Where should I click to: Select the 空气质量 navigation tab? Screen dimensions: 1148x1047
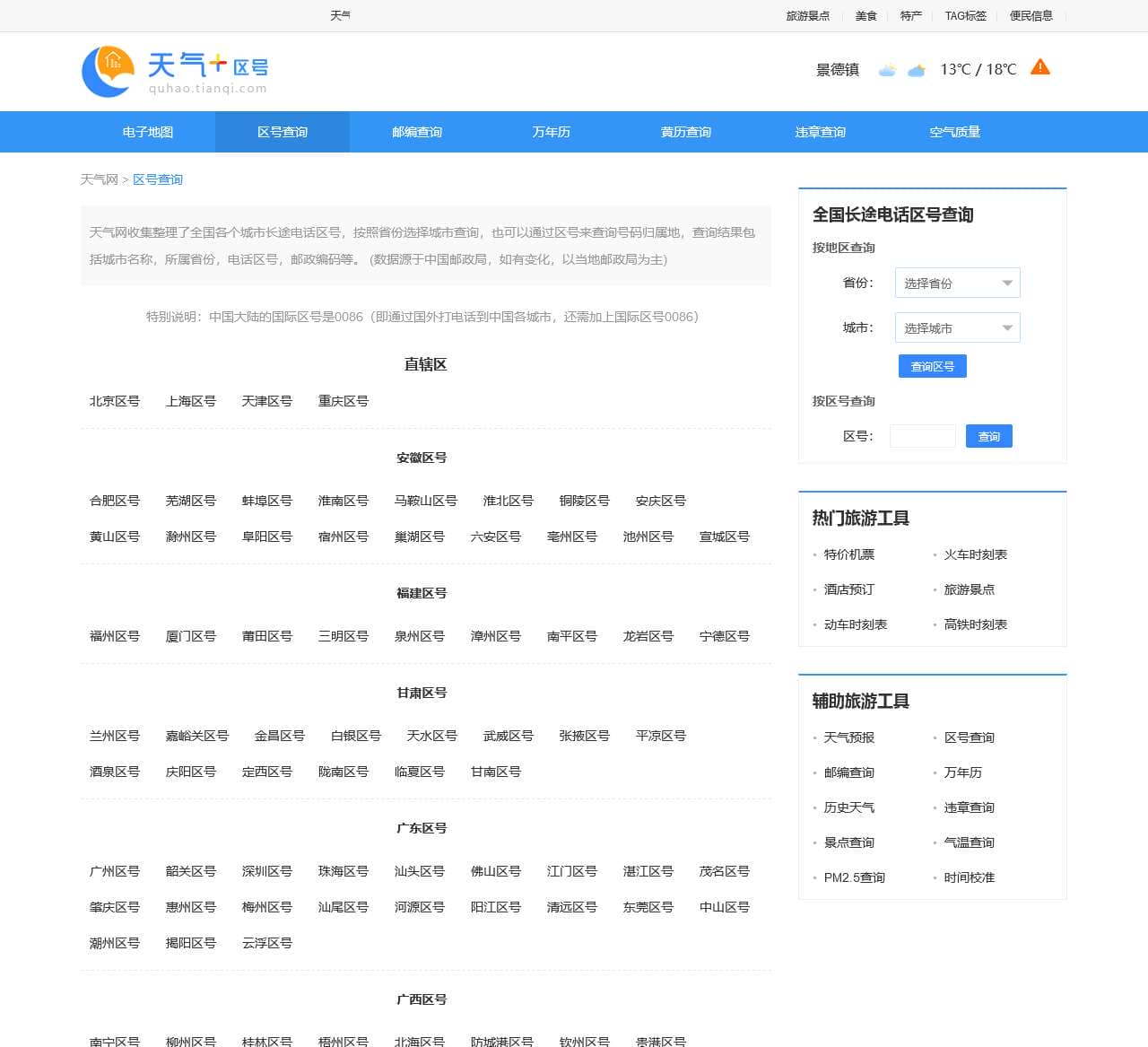tap(954, 132)
